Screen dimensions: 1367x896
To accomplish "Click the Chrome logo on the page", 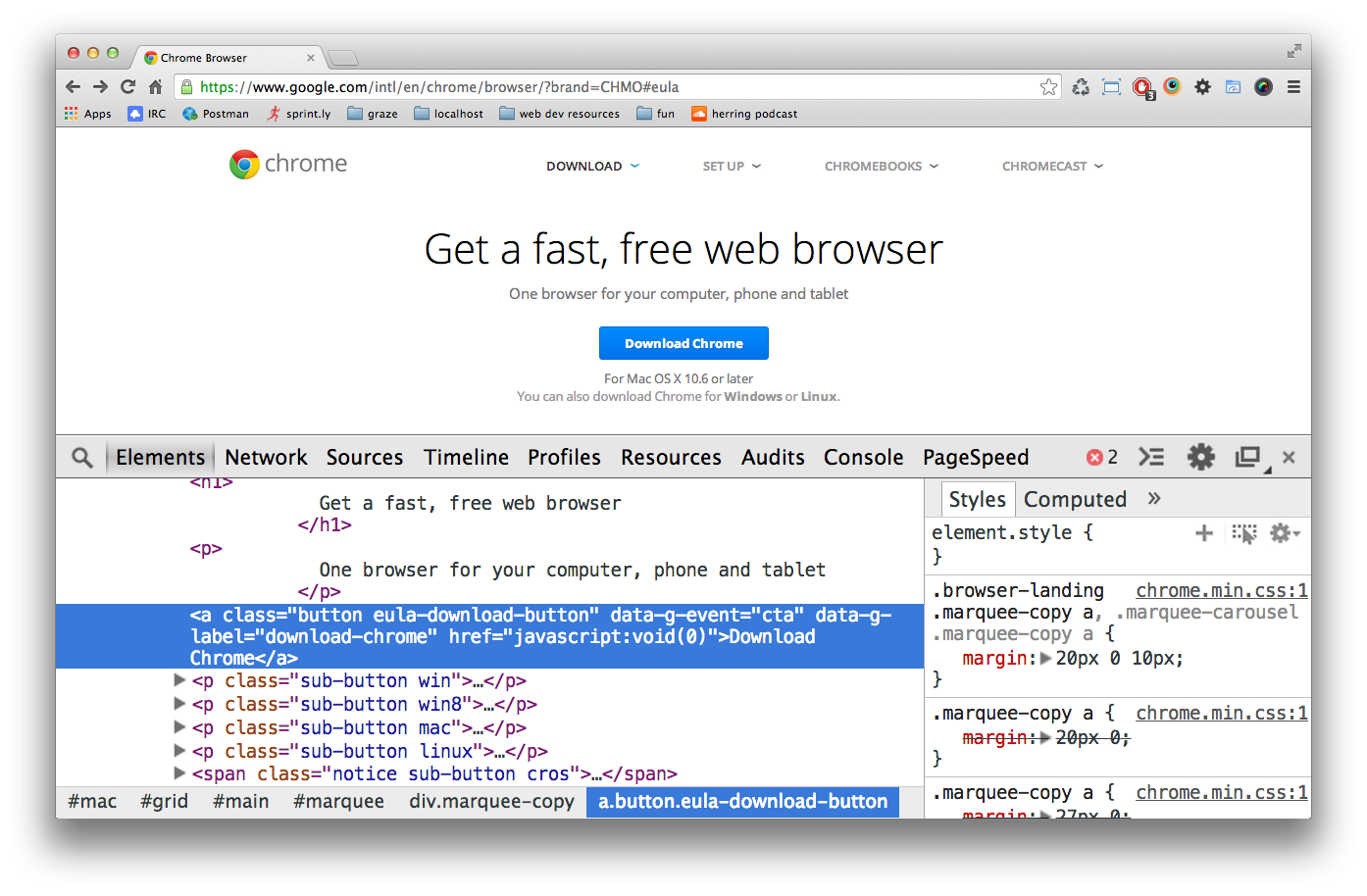I will point(288,164).
